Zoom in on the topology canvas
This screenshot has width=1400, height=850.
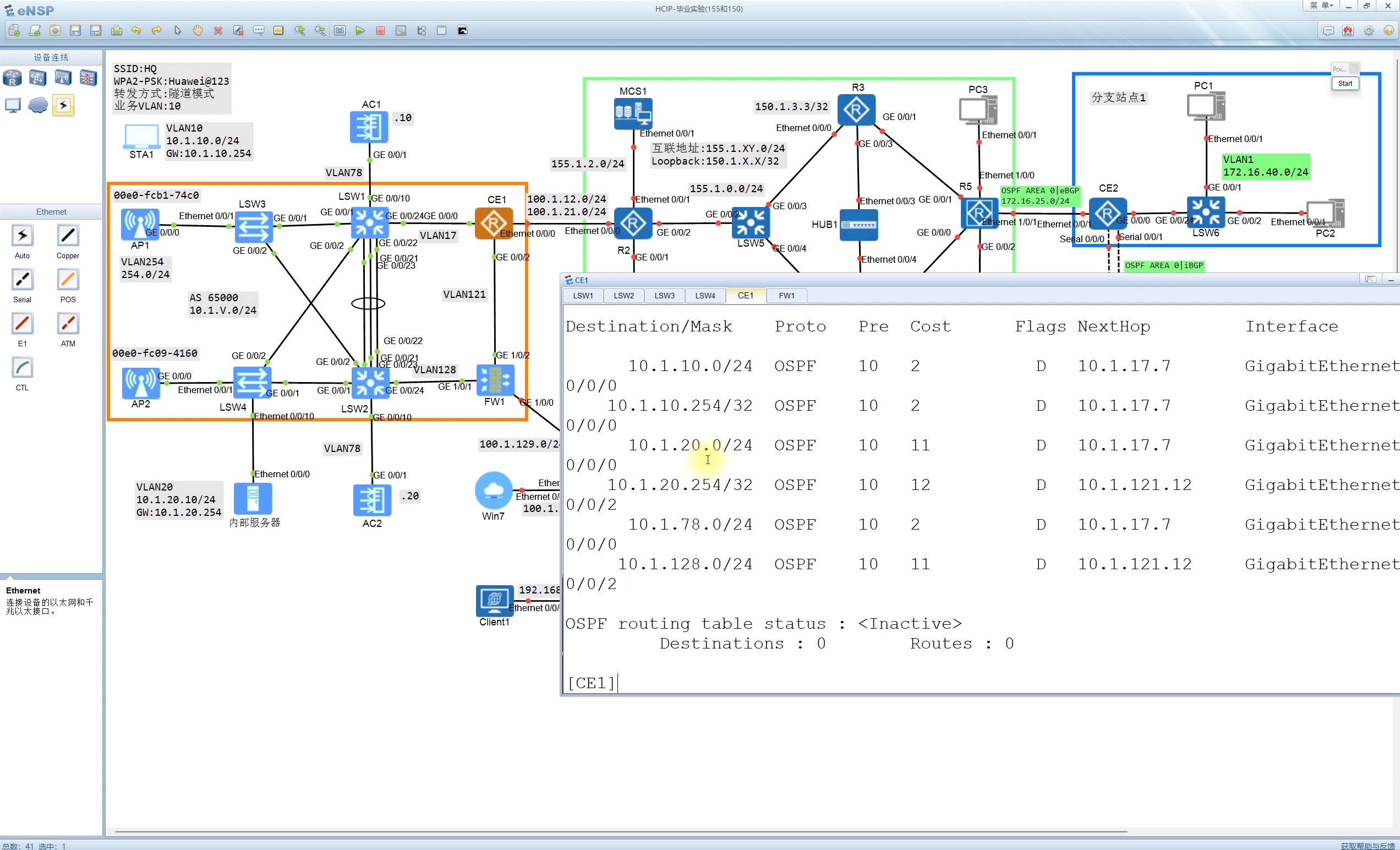coord(299,31)
